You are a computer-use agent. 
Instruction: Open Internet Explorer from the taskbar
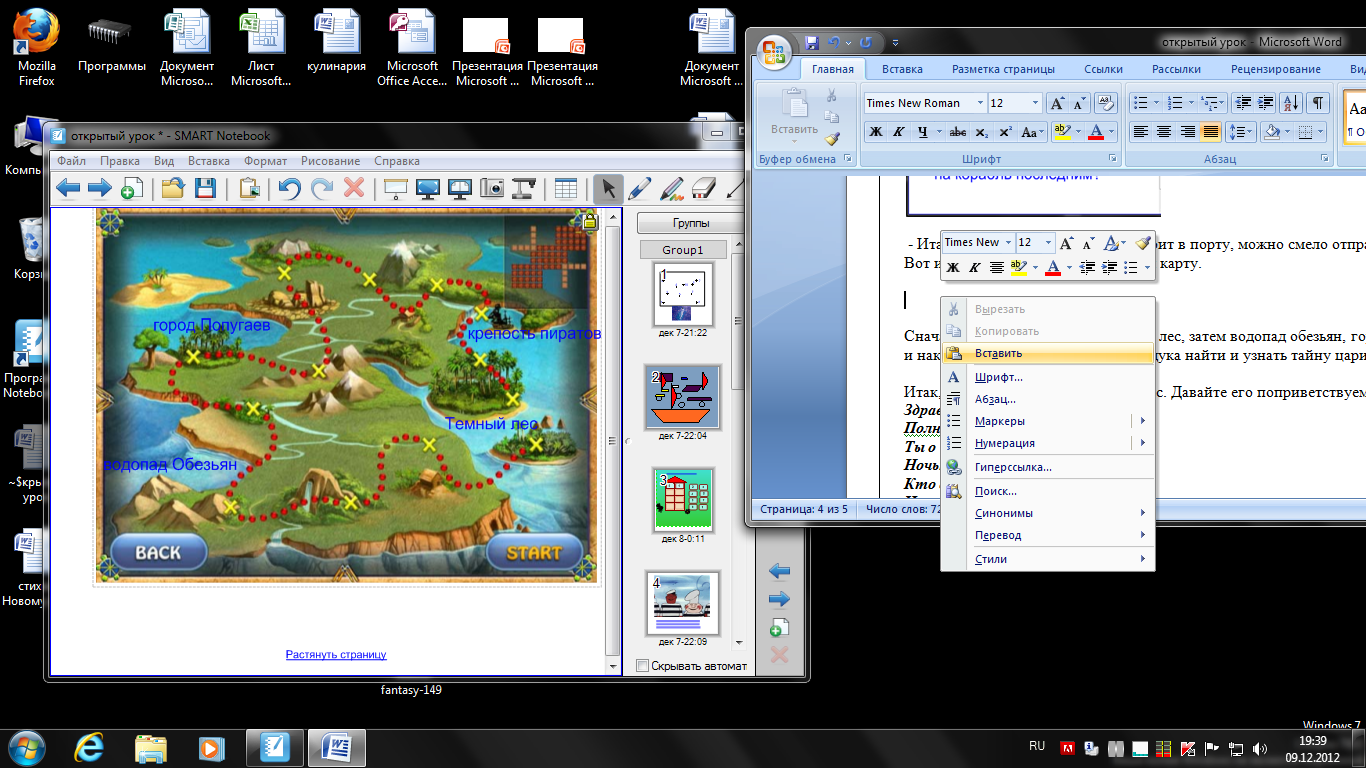click(91, 747)
